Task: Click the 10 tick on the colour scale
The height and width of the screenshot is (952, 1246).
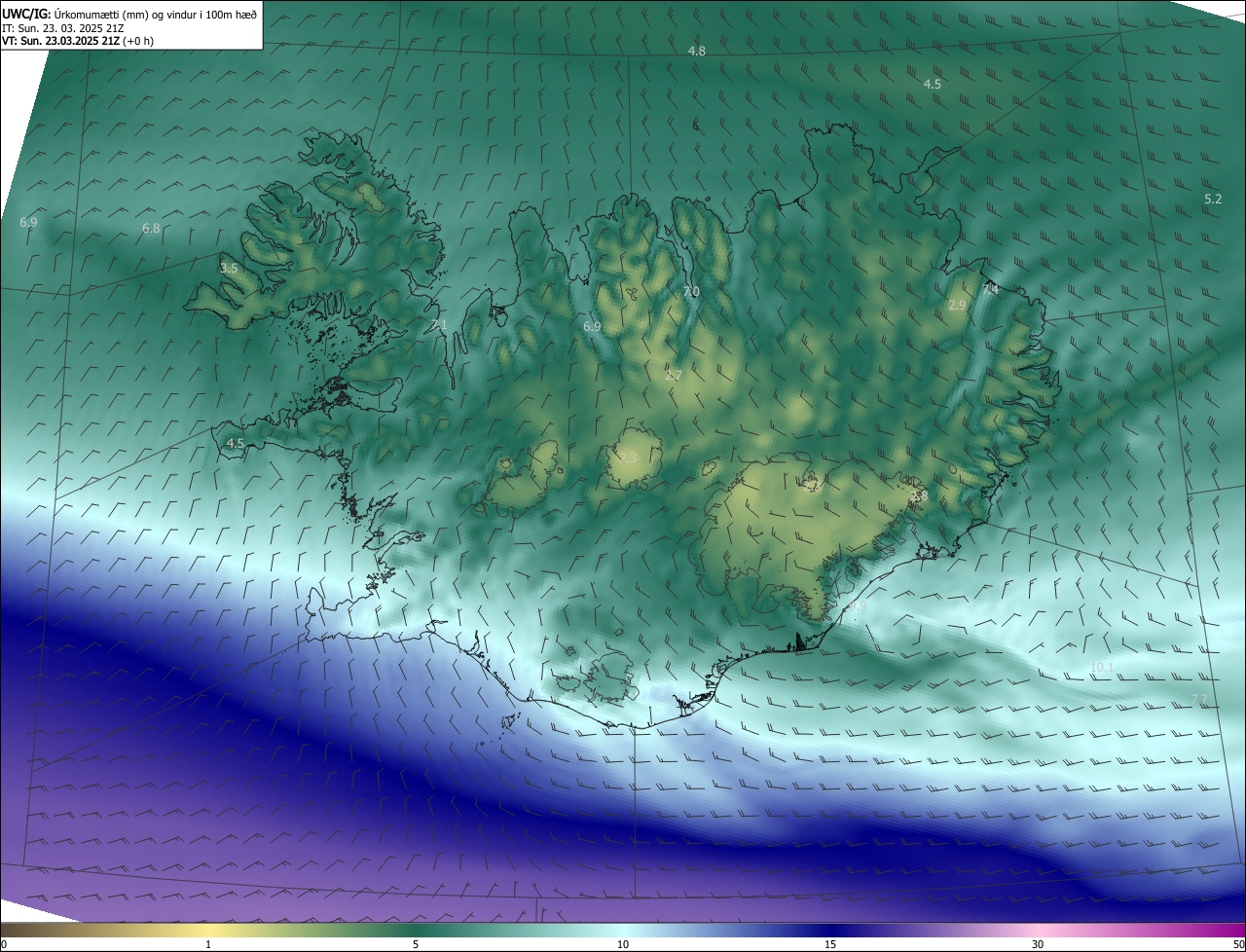Action: coord(623,944)
